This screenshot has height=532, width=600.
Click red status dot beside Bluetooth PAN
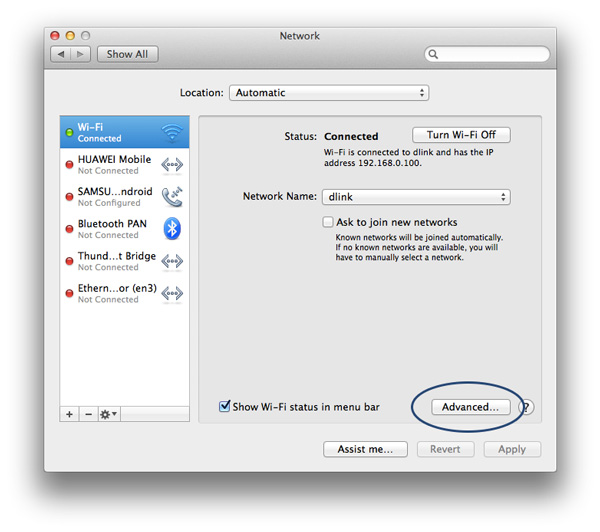pos(69,229)
